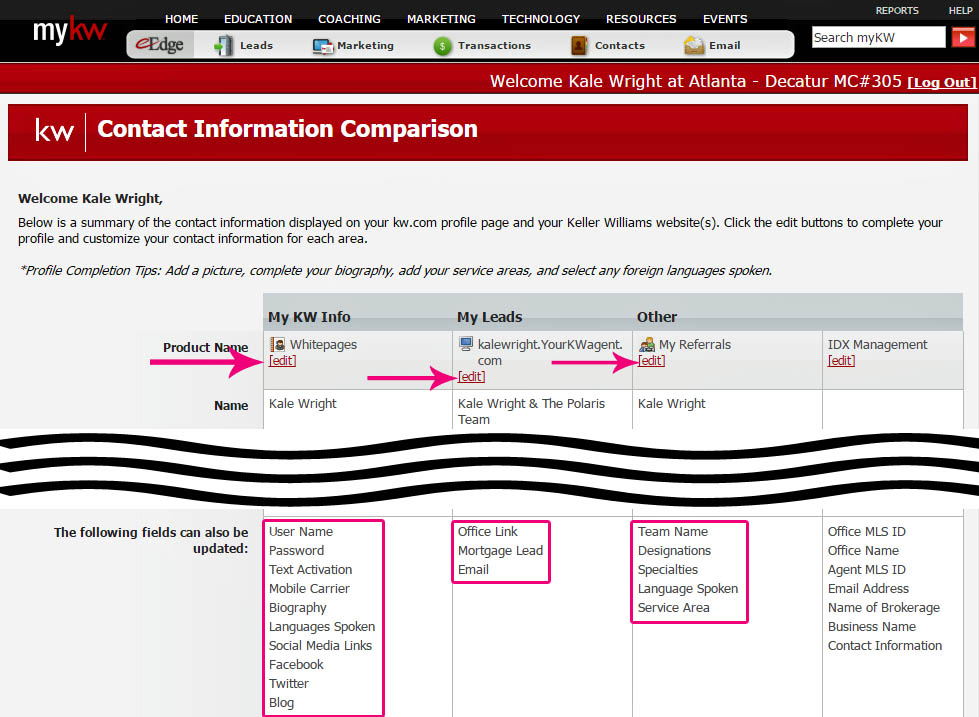Edit the Whitepages contact info

[x=282, y=360]
